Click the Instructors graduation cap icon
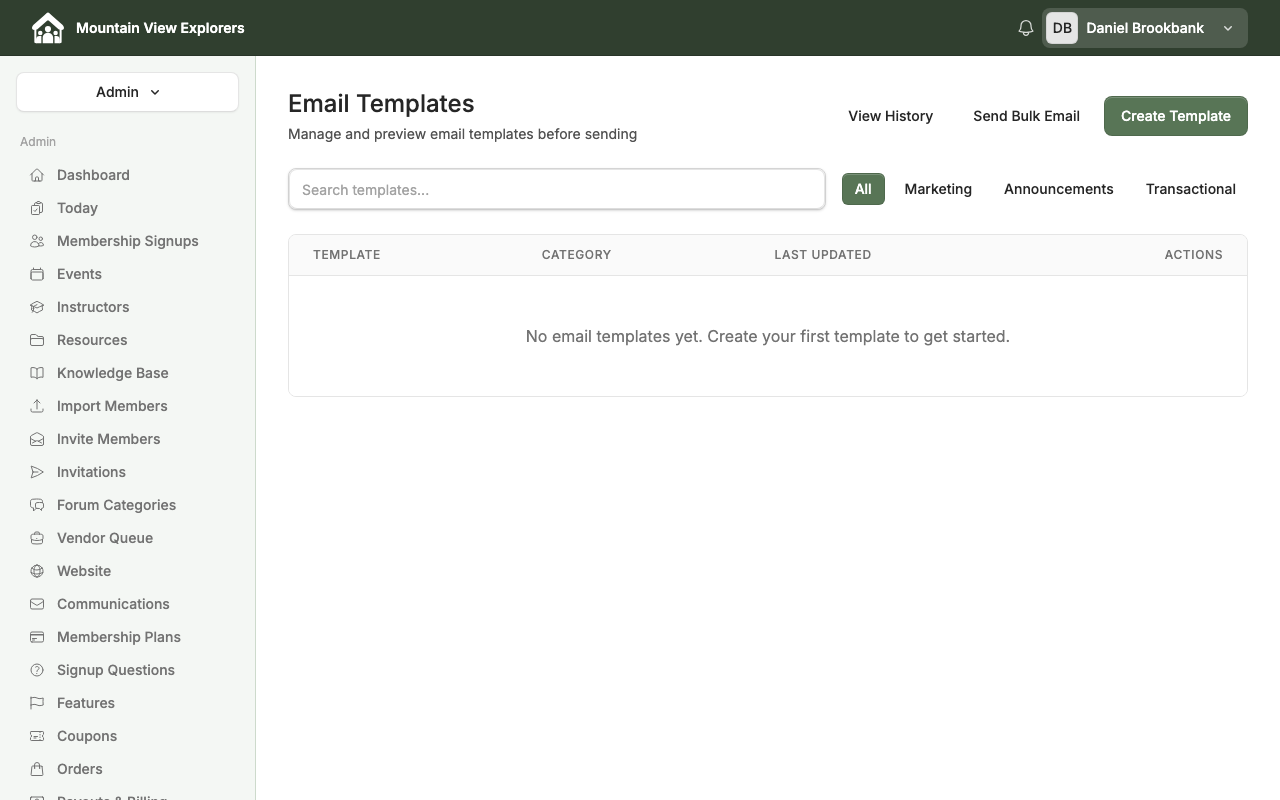1280x800 pixels. coord(37,307)
